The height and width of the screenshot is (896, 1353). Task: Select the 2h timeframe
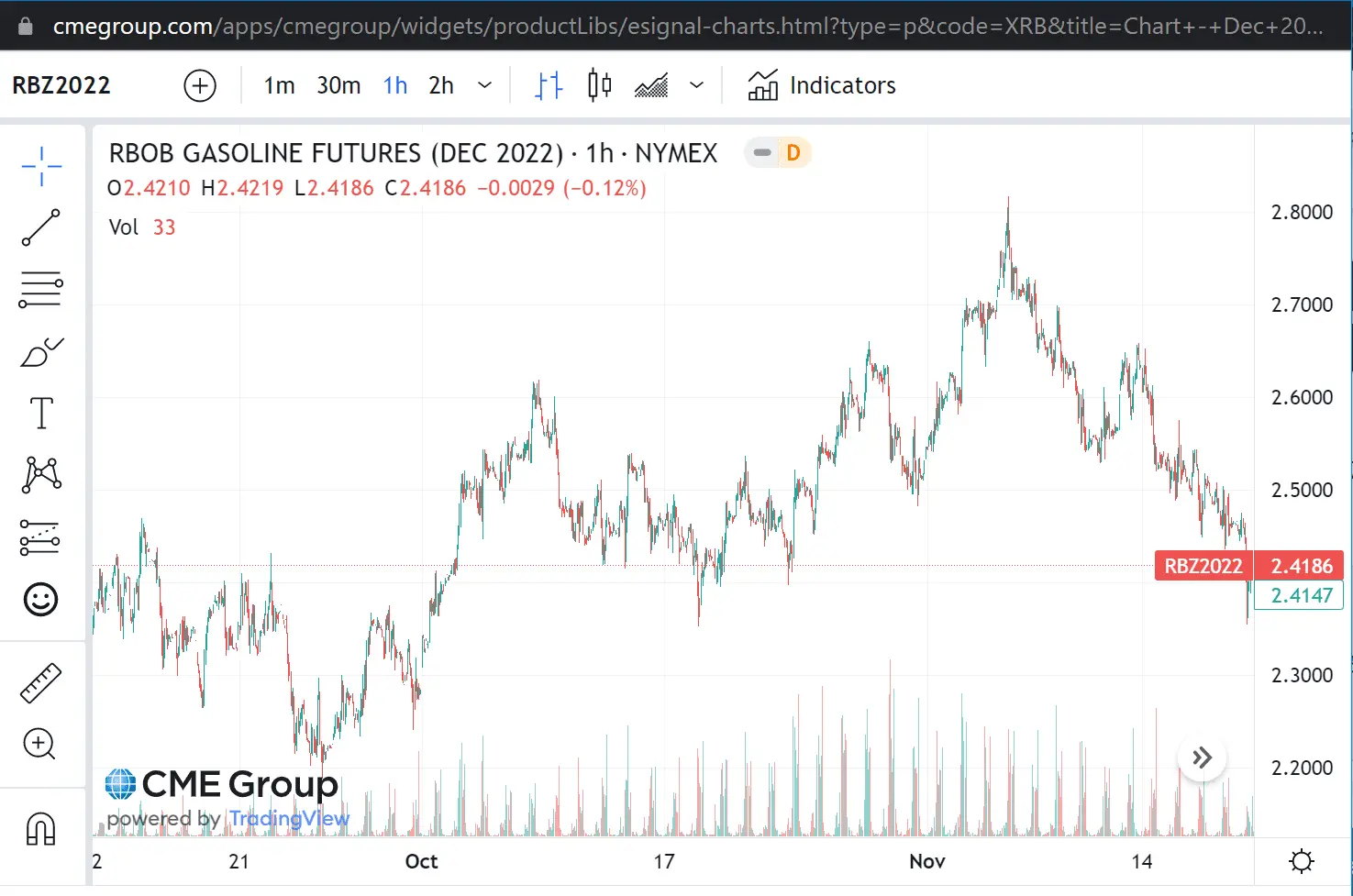tap(441, 86)
